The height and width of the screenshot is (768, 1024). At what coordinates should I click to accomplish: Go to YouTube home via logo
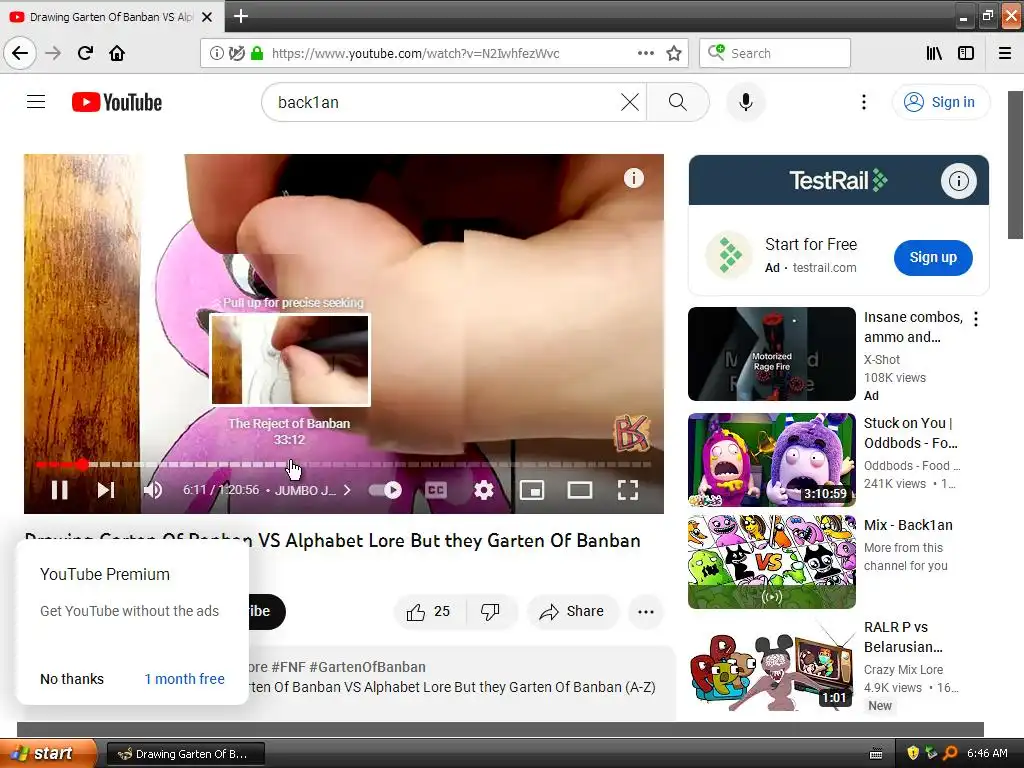pyautogui.click(x=117, y=102)
